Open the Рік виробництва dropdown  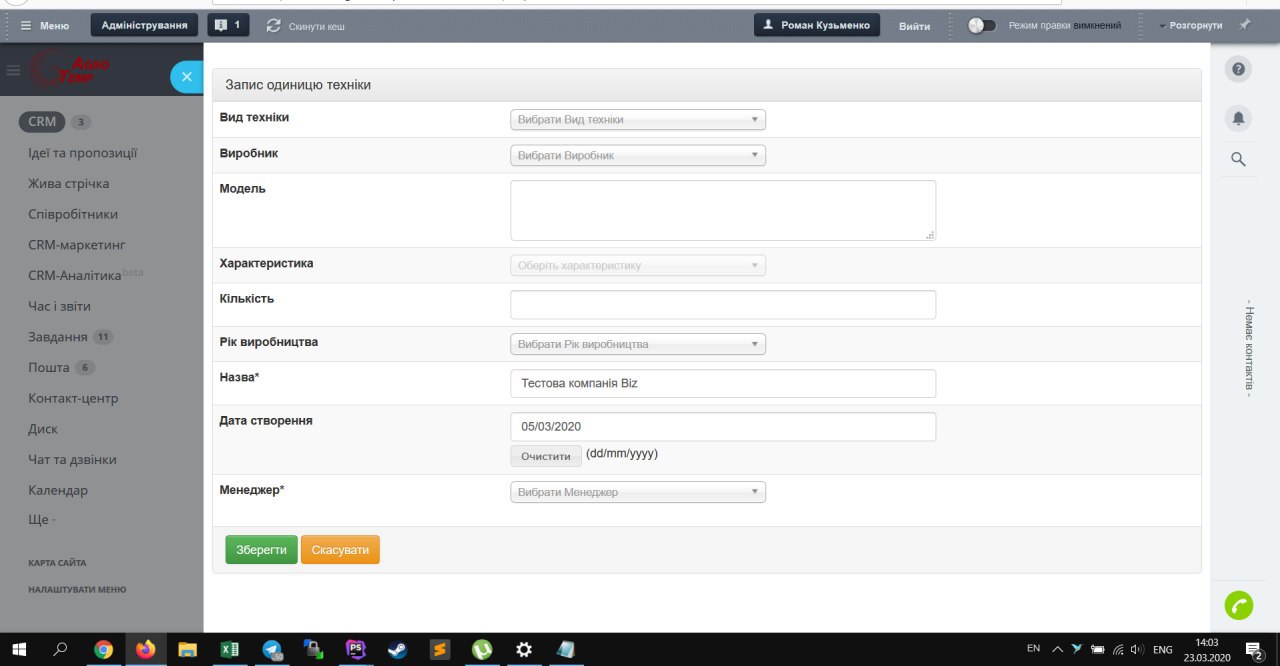click(638, 344)
